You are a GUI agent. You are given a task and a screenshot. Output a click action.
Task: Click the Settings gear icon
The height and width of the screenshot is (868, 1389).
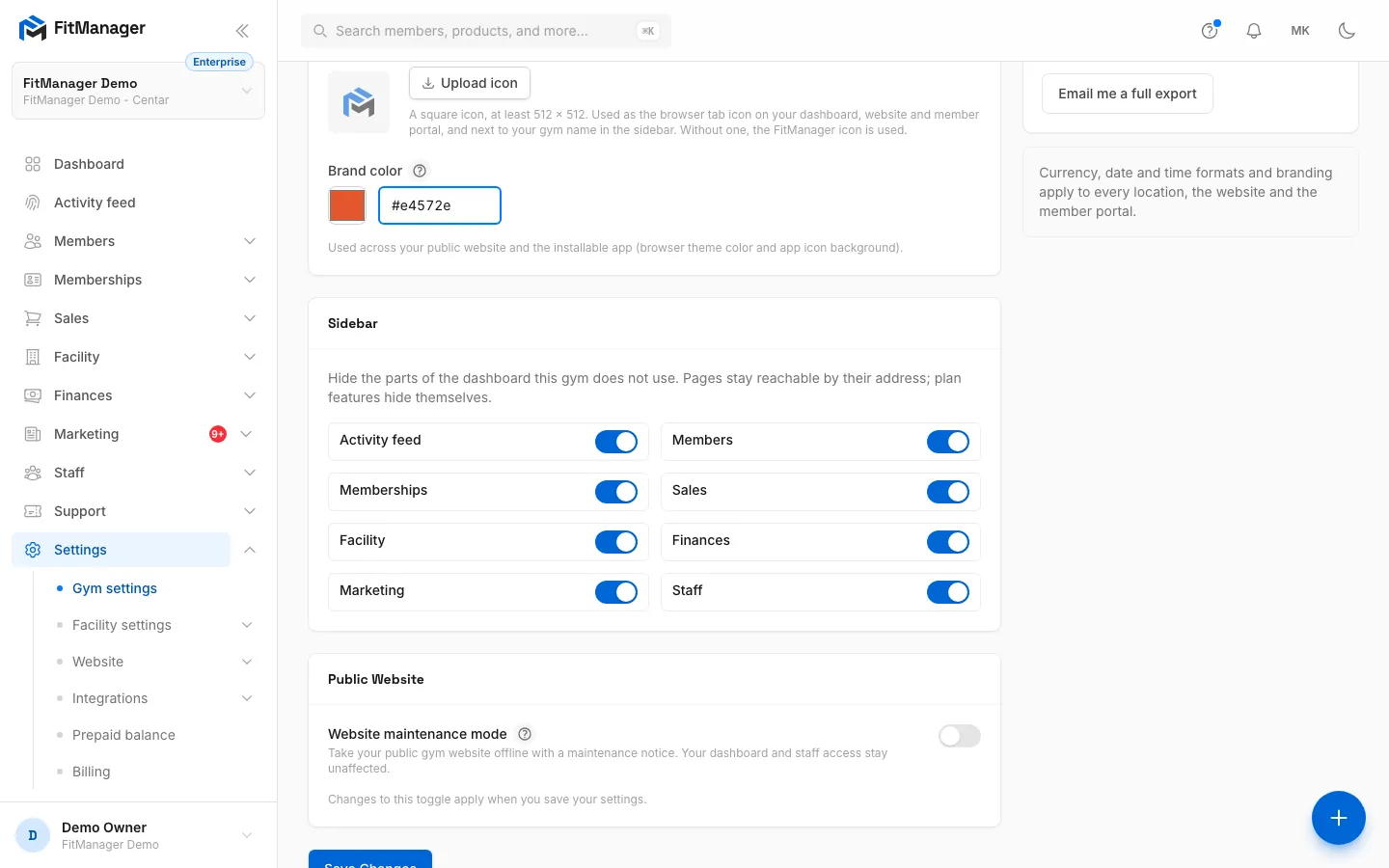coord(33,550)
